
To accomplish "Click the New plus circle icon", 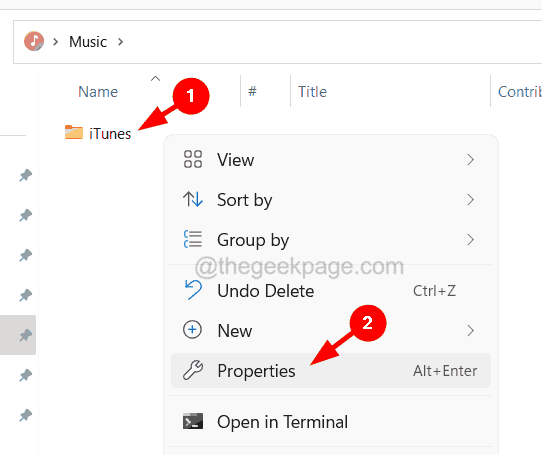I will pyautogui.click(x=192, y=330).
